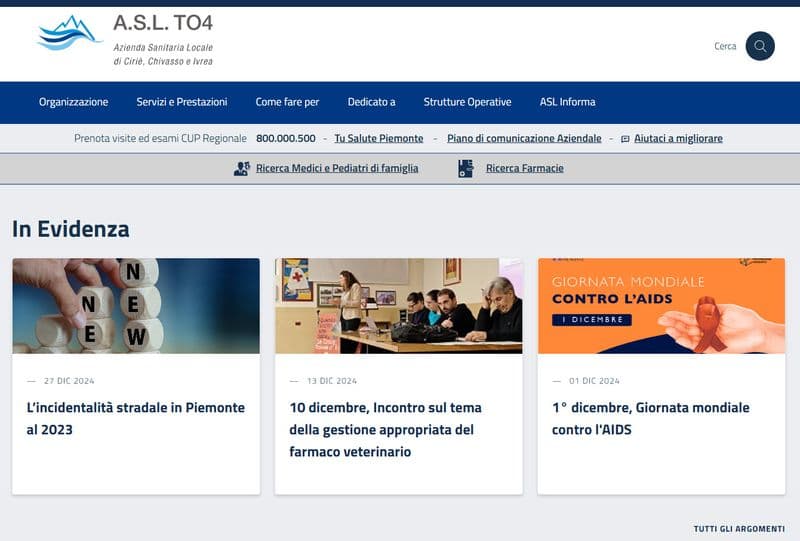Click the 800.000.500 phone number
Image resolution: width=800 pixels, height=541 pixels.
(286, 138)
